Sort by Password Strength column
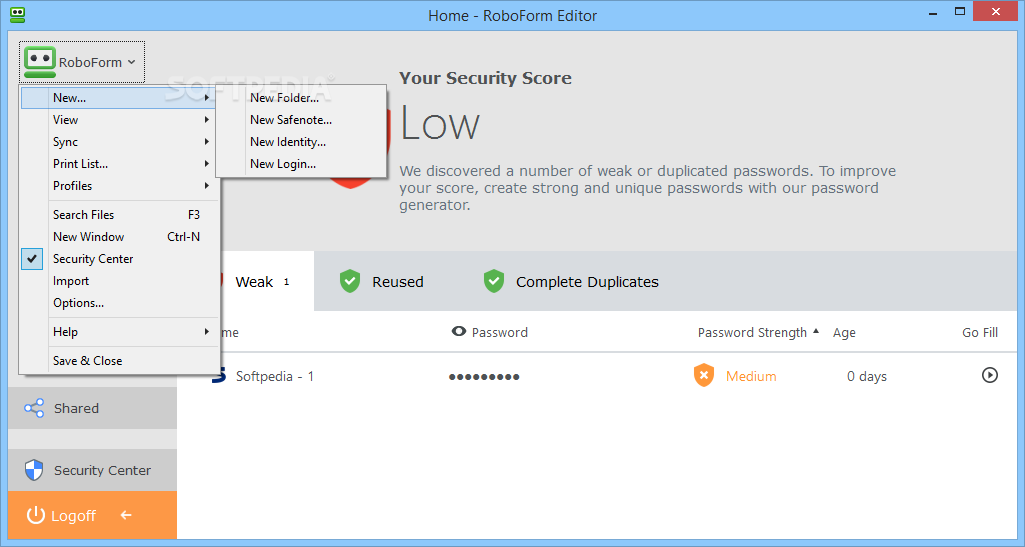 coord(752,333)
